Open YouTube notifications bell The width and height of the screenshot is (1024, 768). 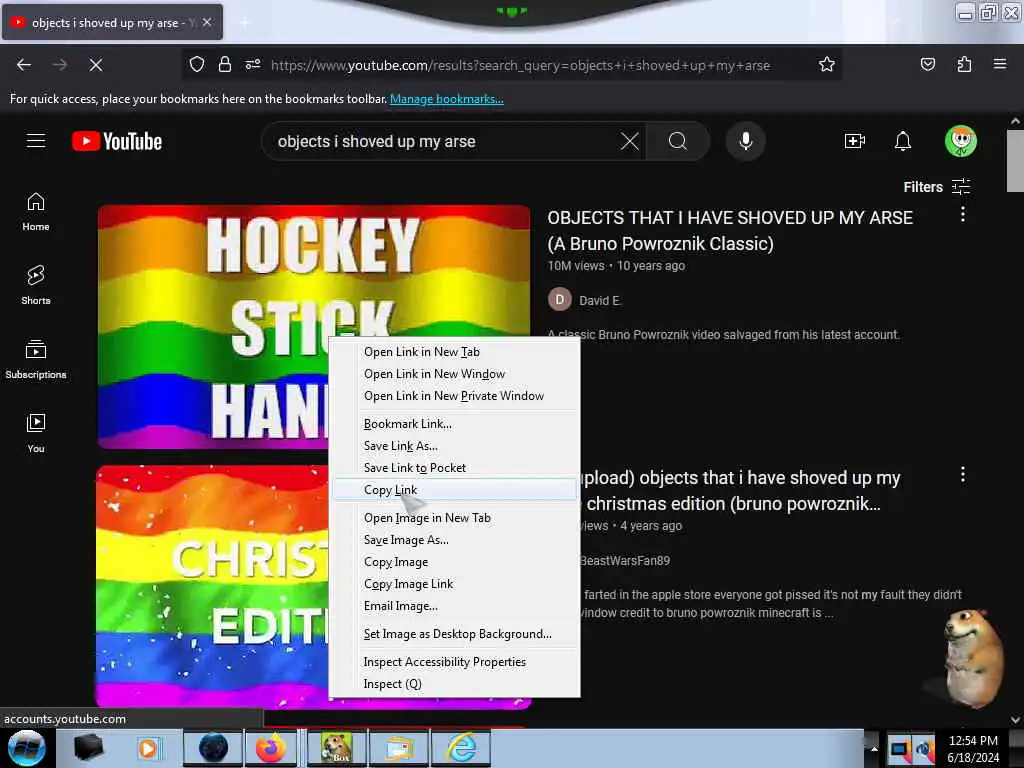[x=903, y=141]
